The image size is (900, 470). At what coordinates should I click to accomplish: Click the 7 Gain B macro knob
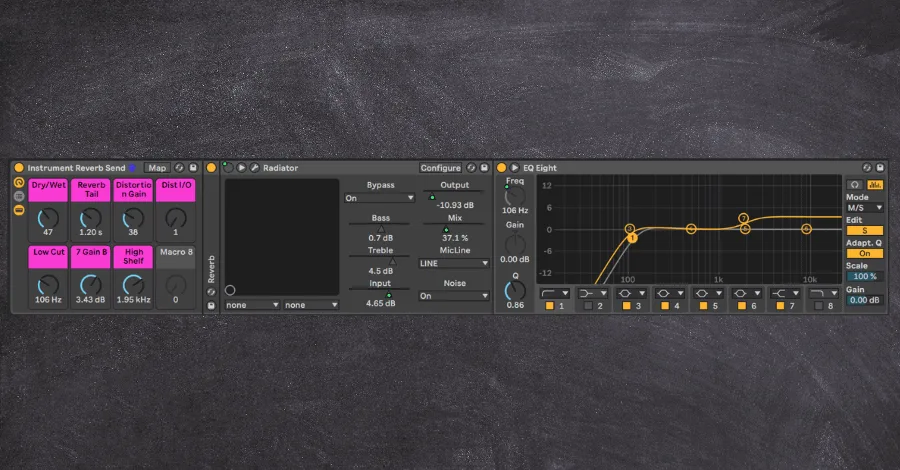[91, 285]
